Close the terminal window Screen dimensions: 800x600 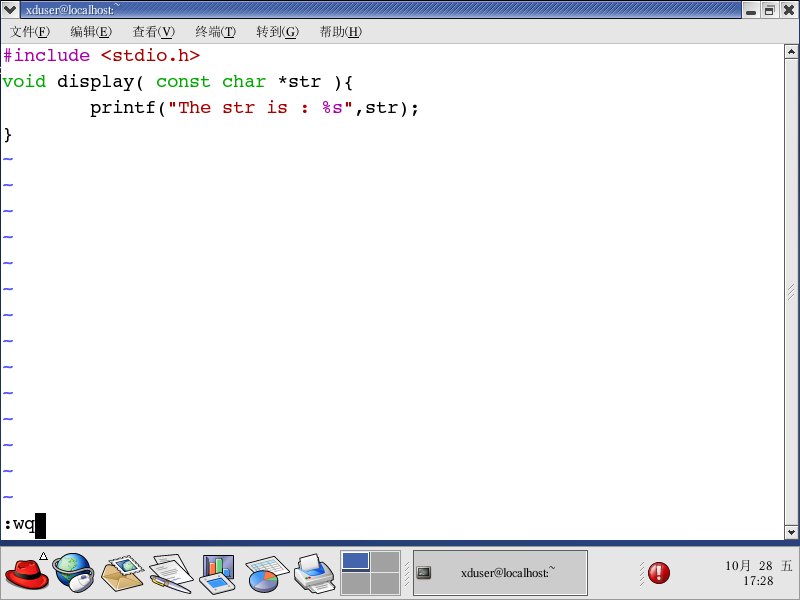[788, 10]
